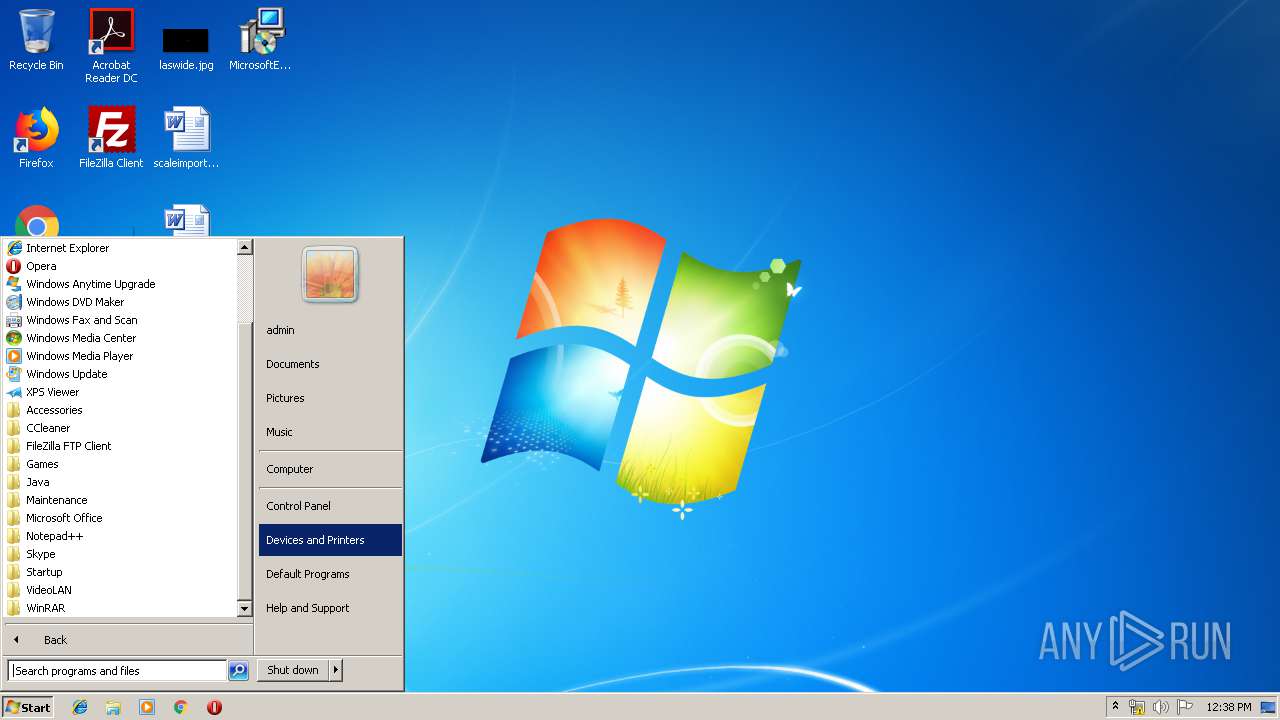Open Windows Anytime Upgrade entry
This screenshot has height=720, width=1280.
[120, 284]
